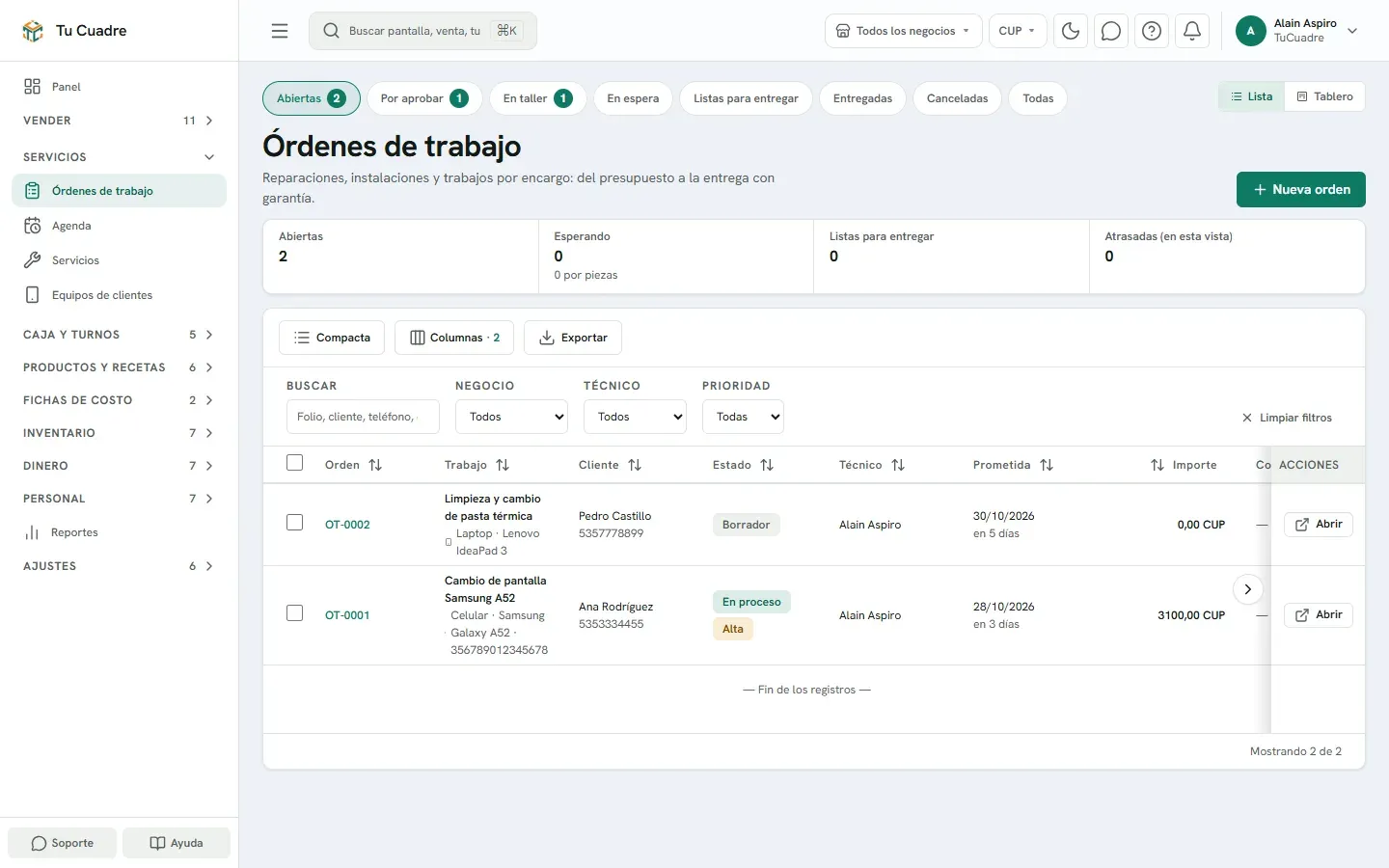Select the Canceladas tab

click(957, 98)
